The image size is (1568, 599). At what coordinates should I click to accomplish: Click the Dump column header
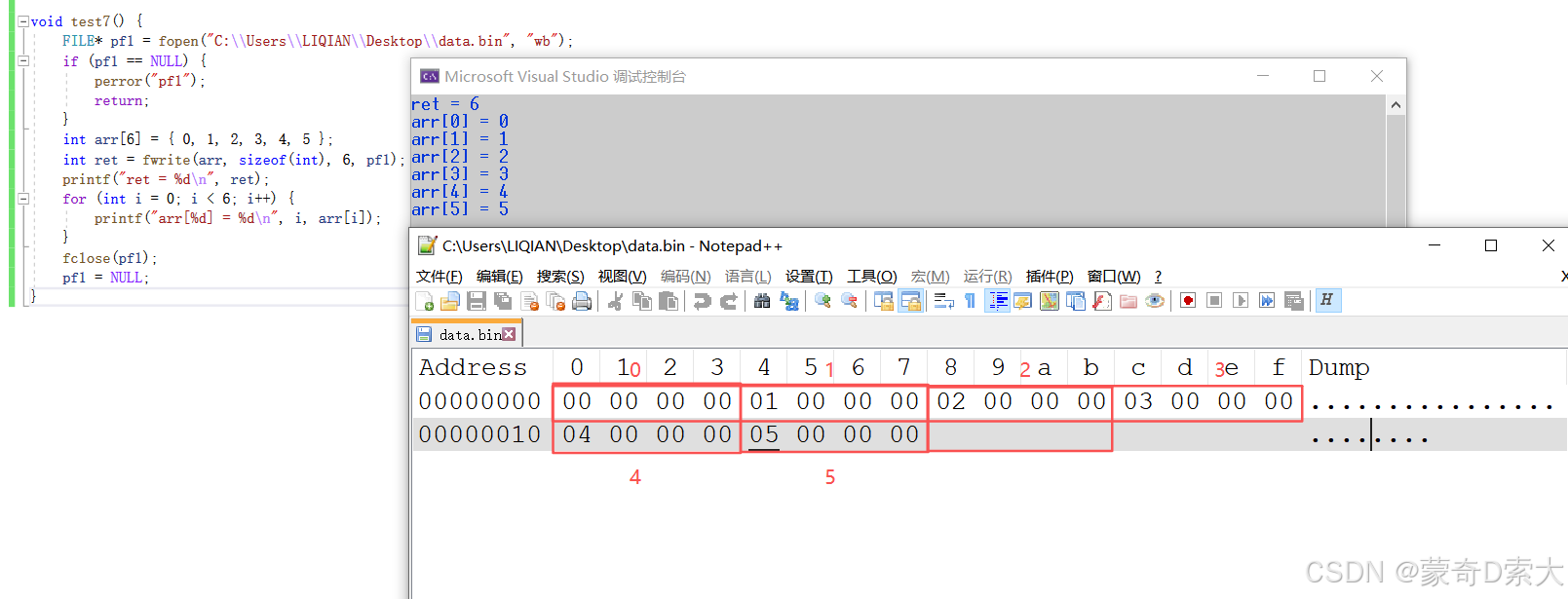click(x=1339, y=367)
